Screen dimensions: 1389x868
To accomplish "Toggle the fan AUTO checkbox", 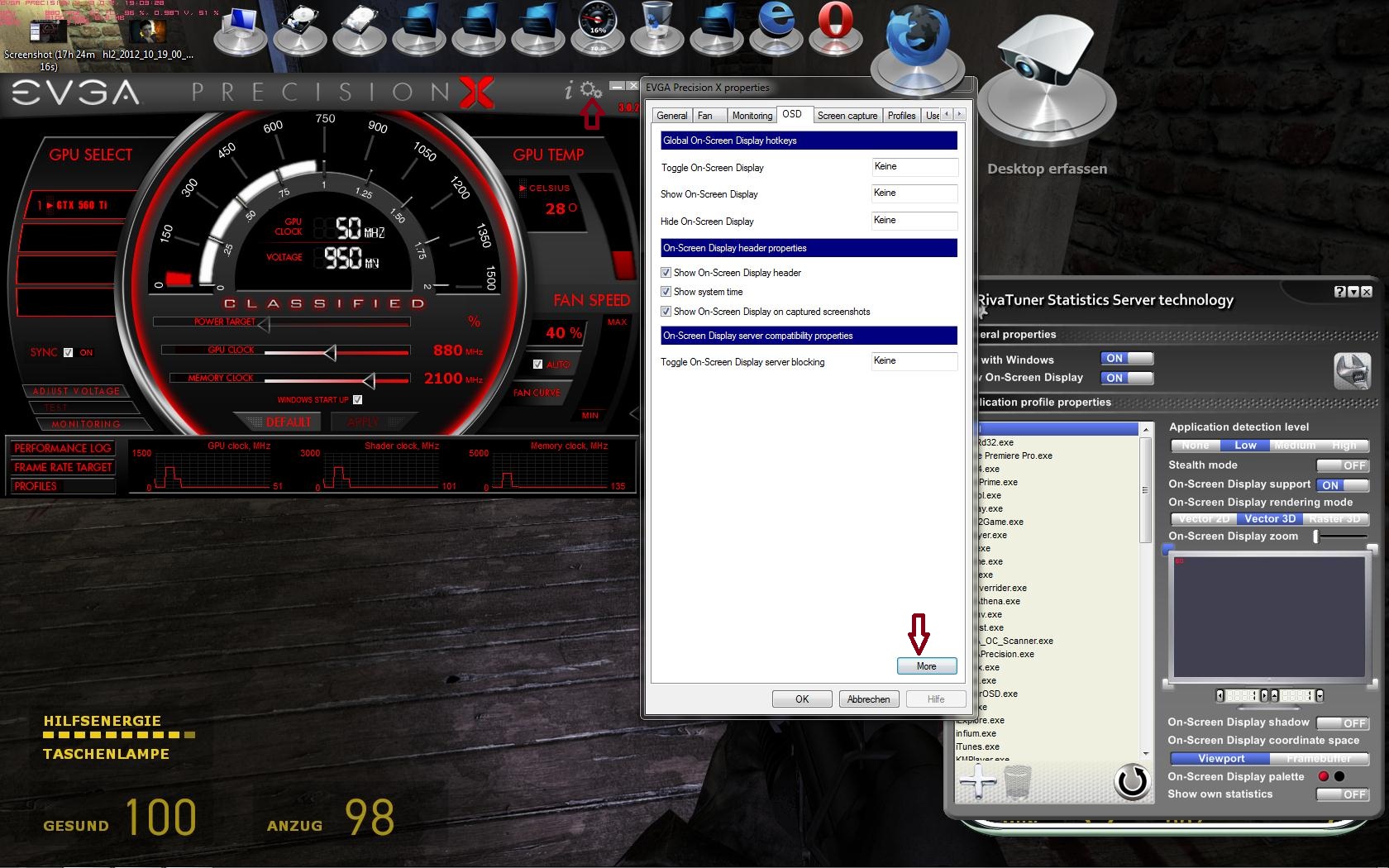I will pos(538,364).
